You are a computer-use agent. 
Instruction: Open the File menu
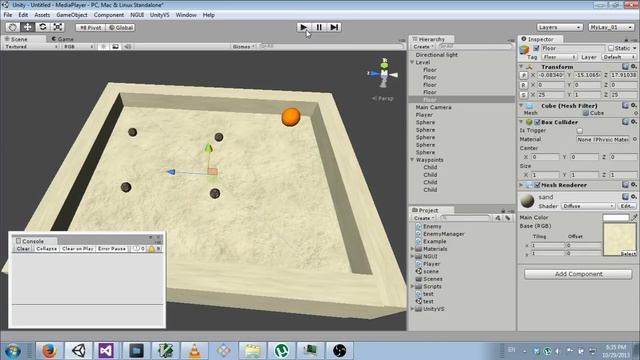[x=8, y=15]
